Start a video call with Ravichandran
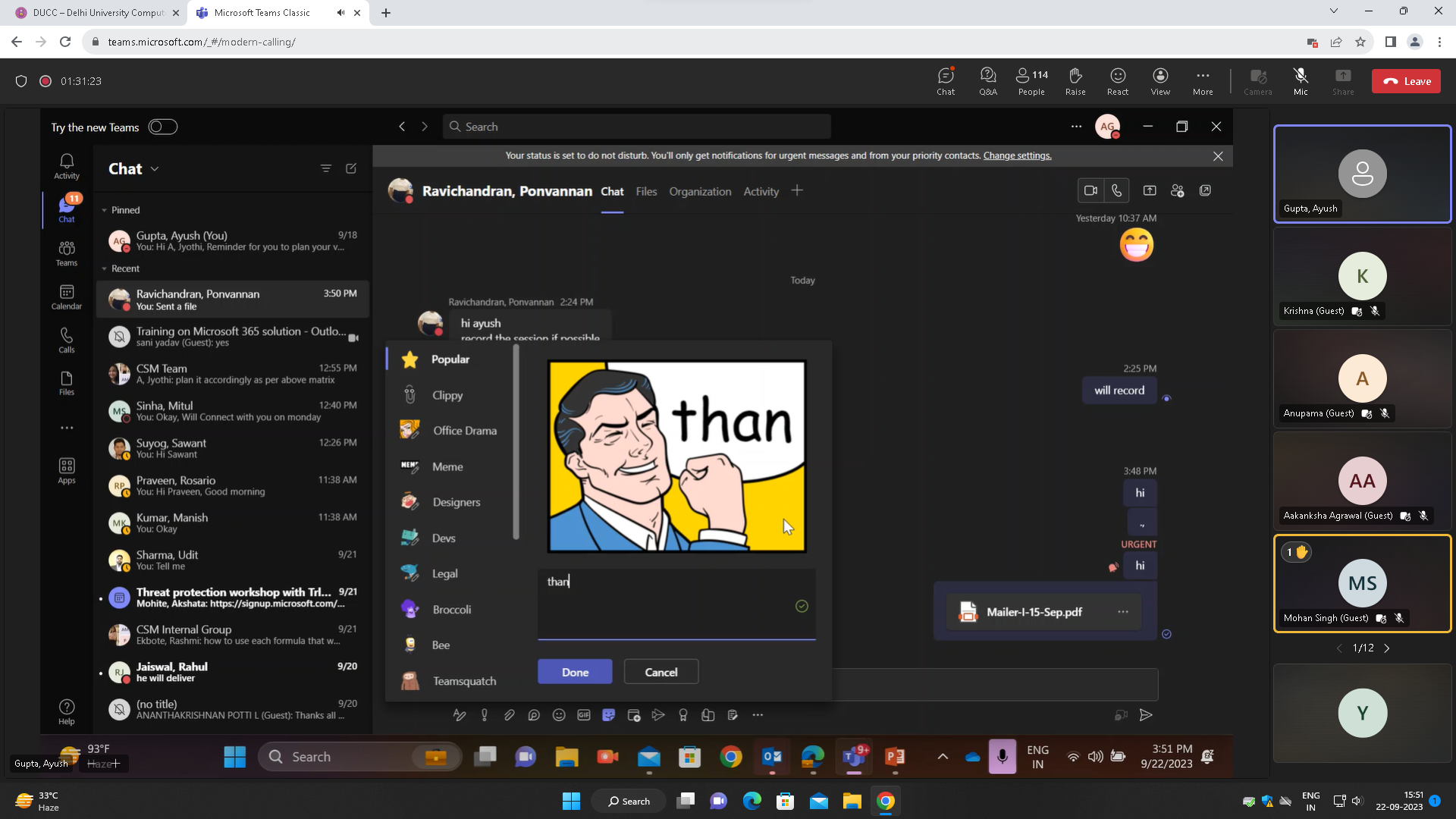 [1090, 190]
